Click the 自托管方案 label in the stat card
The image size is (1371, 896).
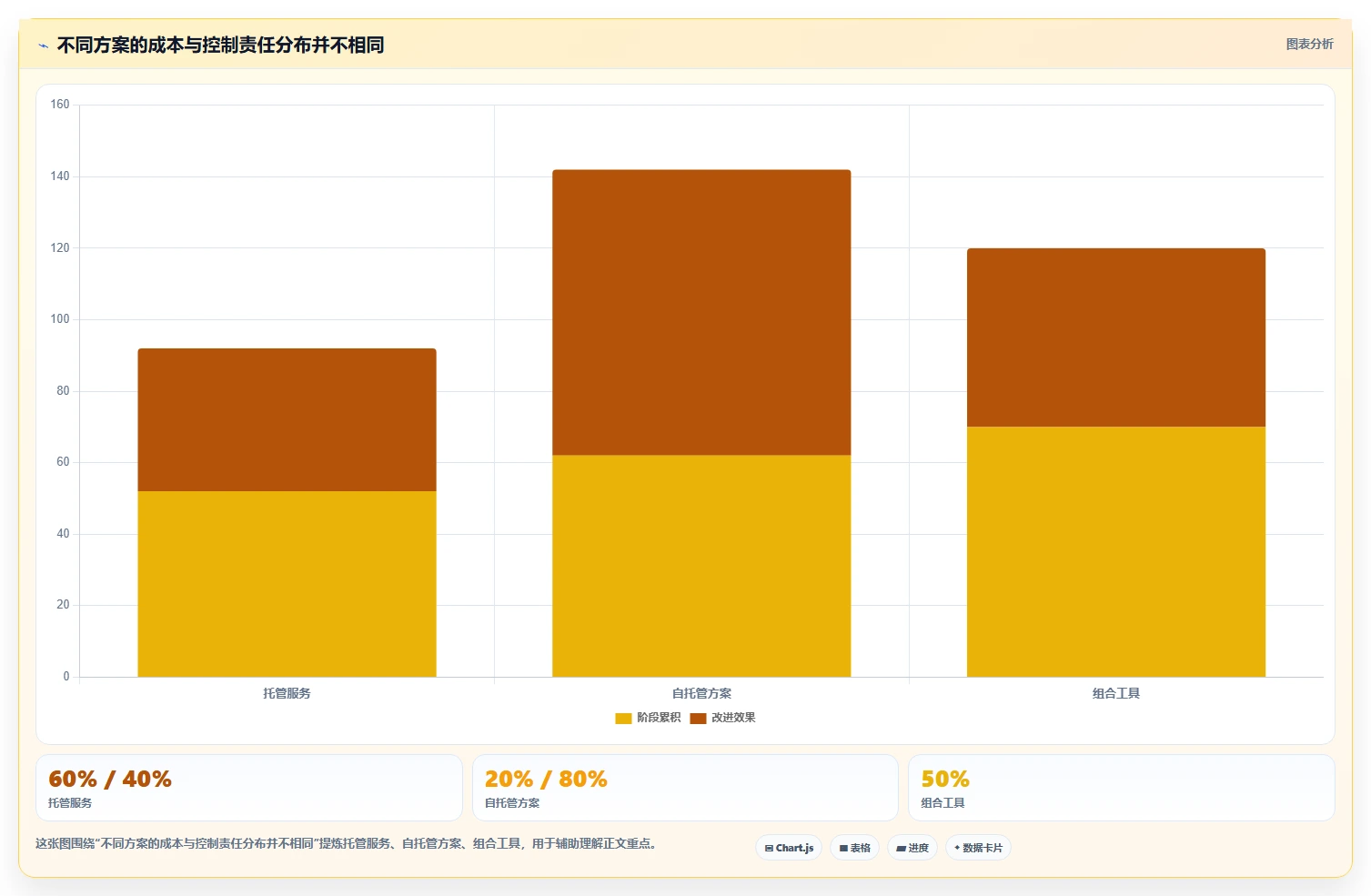512,803
